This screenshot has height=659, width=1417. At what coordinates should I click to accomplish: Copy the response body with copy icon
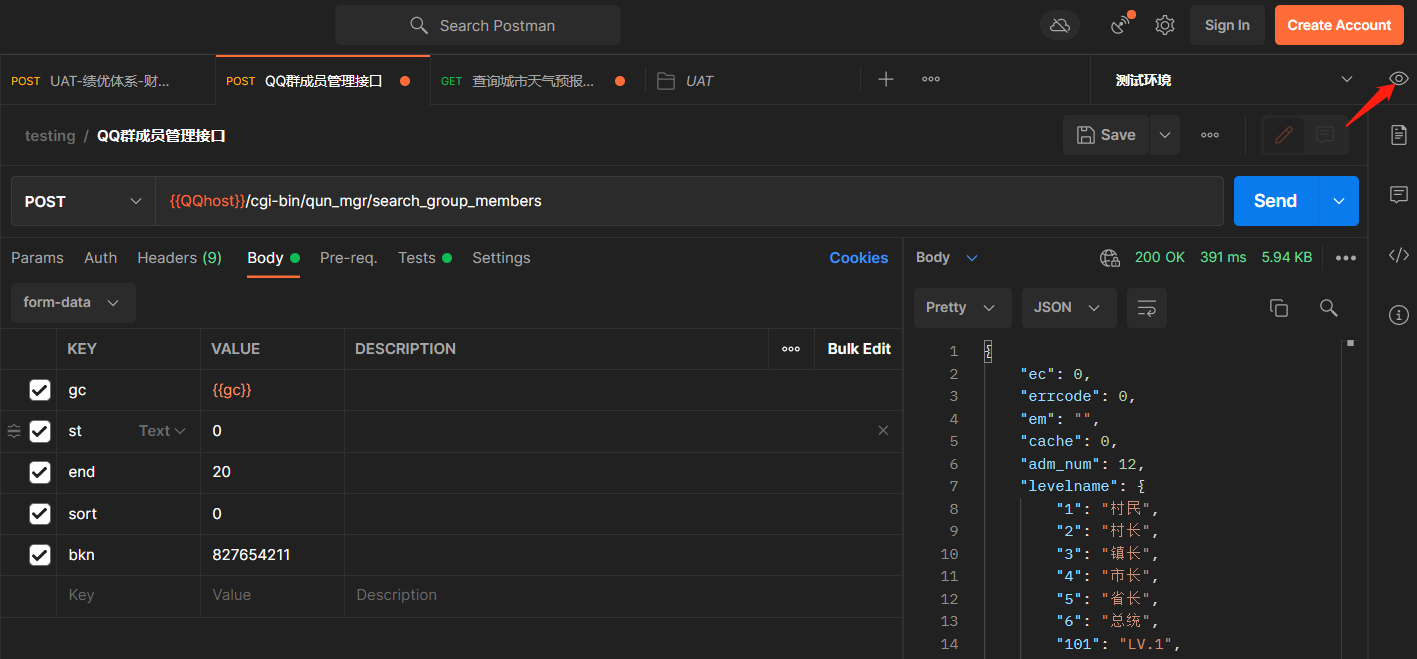[x=1279, y=308]
